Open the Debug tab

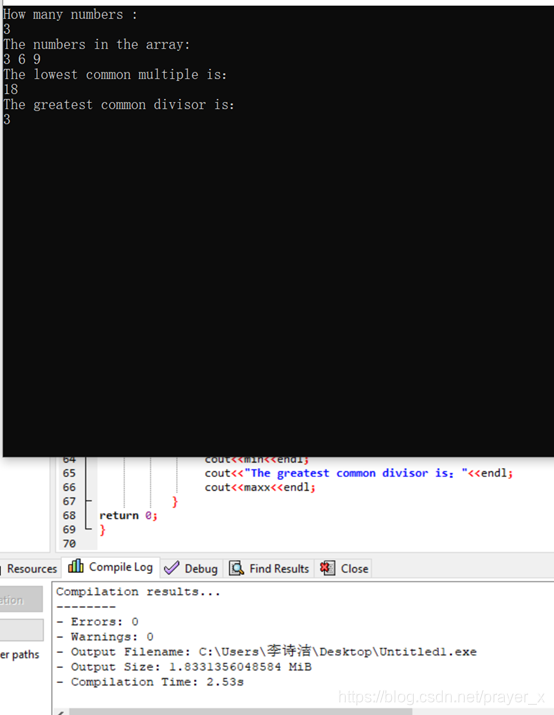[x=191, y=568]
